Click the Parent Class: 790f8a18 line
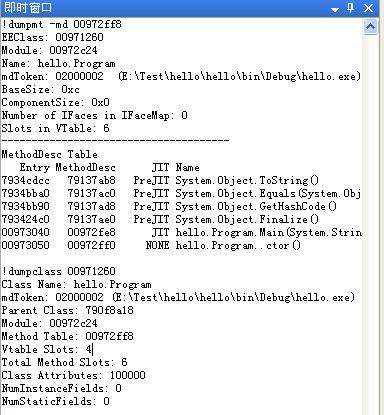 [68, 310]
